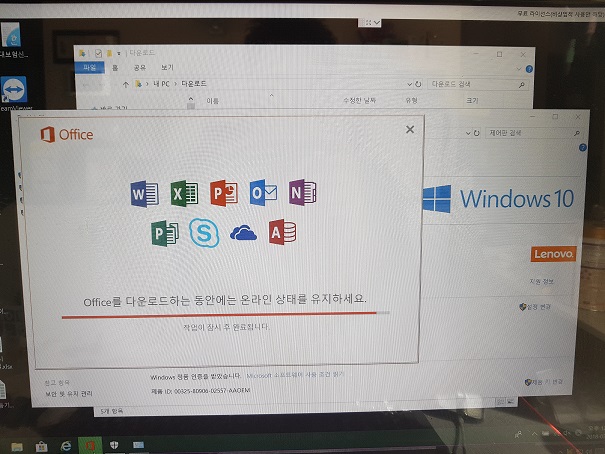Screen dimensions: 605x454
Task: Click the 다운로드 검색 search box
Action: [478, 84]
